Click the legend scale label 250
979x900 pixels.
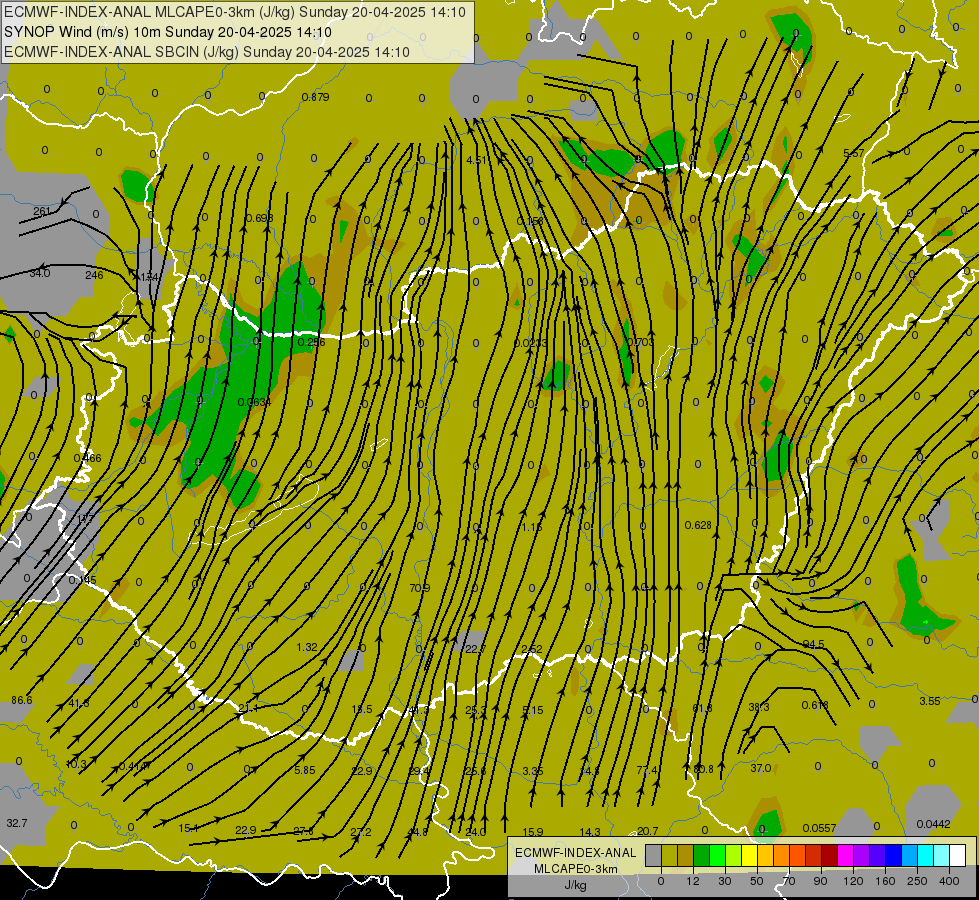(x=917, y=881)
